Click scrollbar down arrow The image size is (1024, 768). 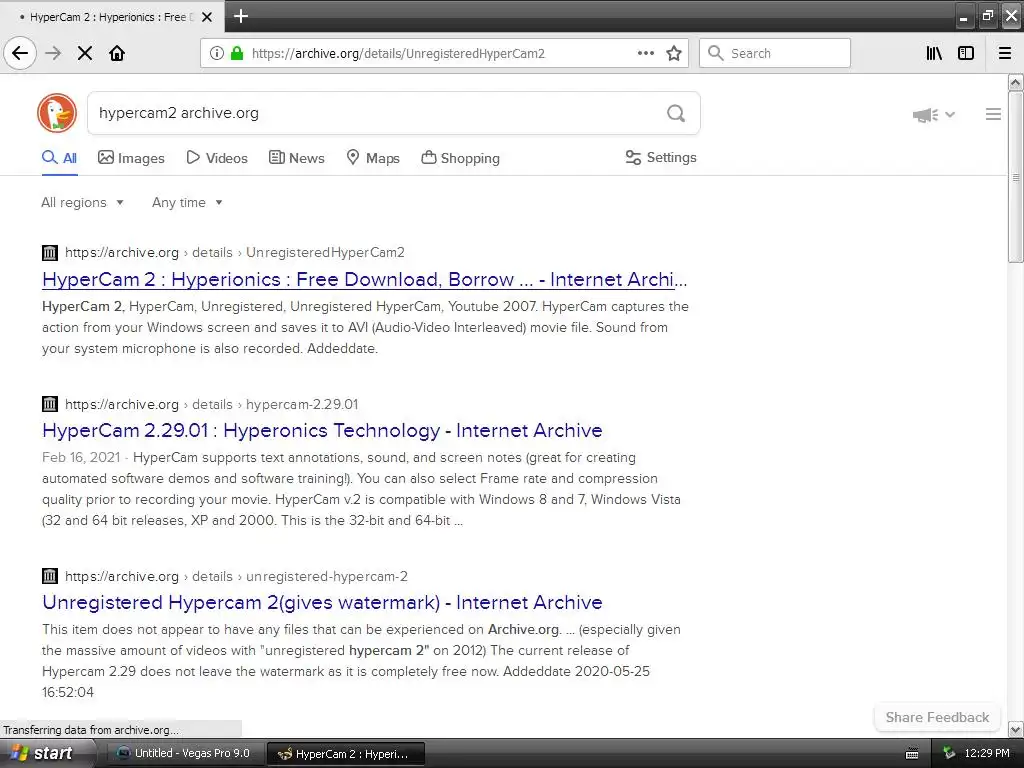click(1015, 729)
